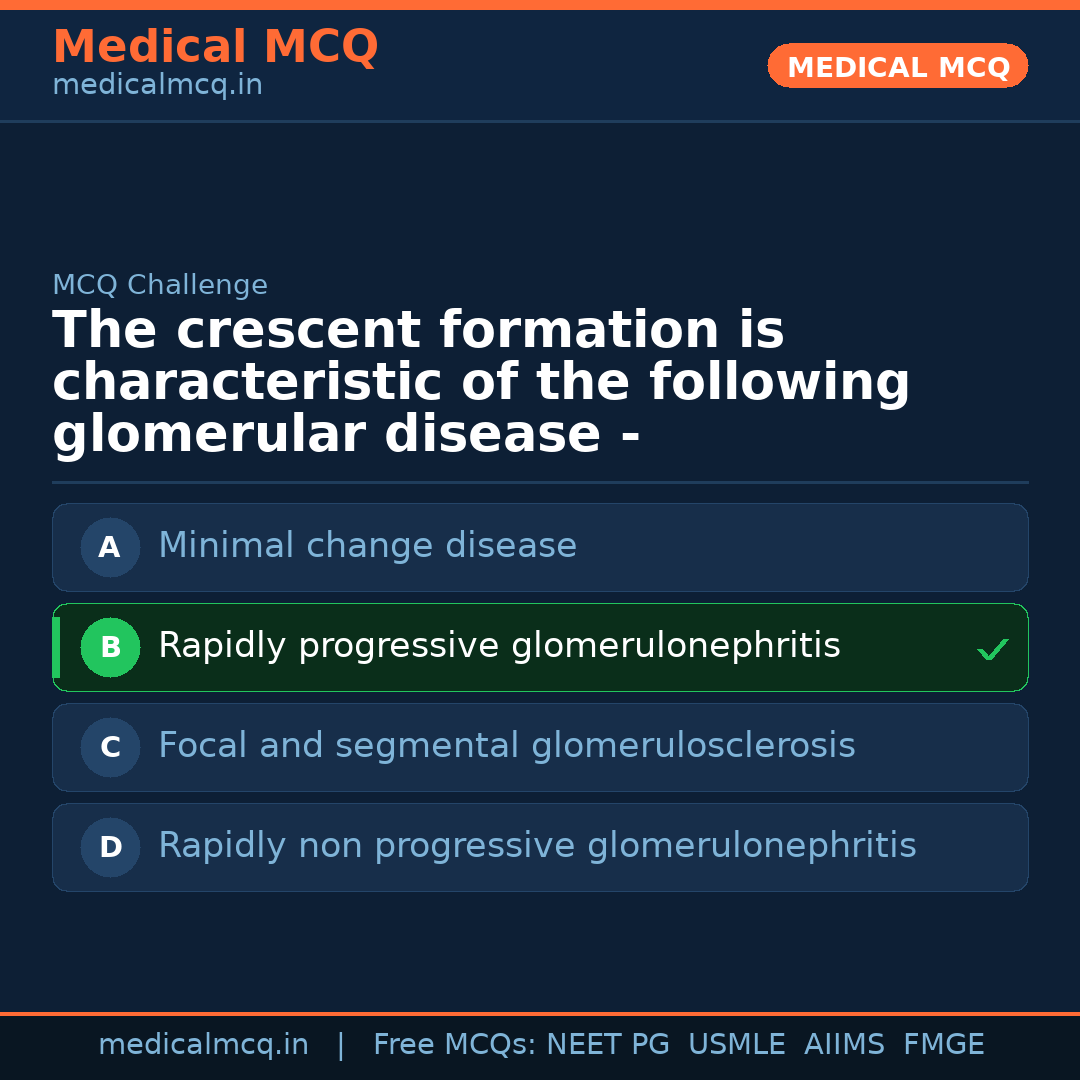Click the letter D circle badge
Screen dimensions: 1080x1080
click(x=110, y=847)
